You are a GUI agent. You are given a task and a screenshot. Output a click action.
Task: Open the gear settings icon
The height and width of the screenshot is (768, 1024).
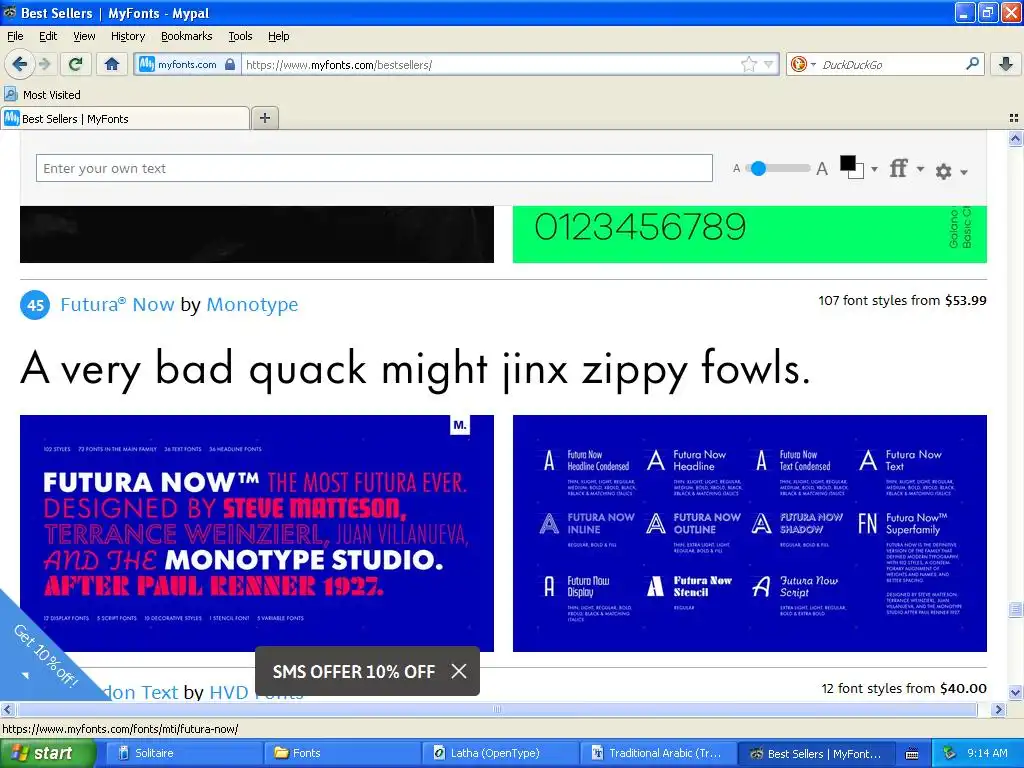(x=943, y=171)
